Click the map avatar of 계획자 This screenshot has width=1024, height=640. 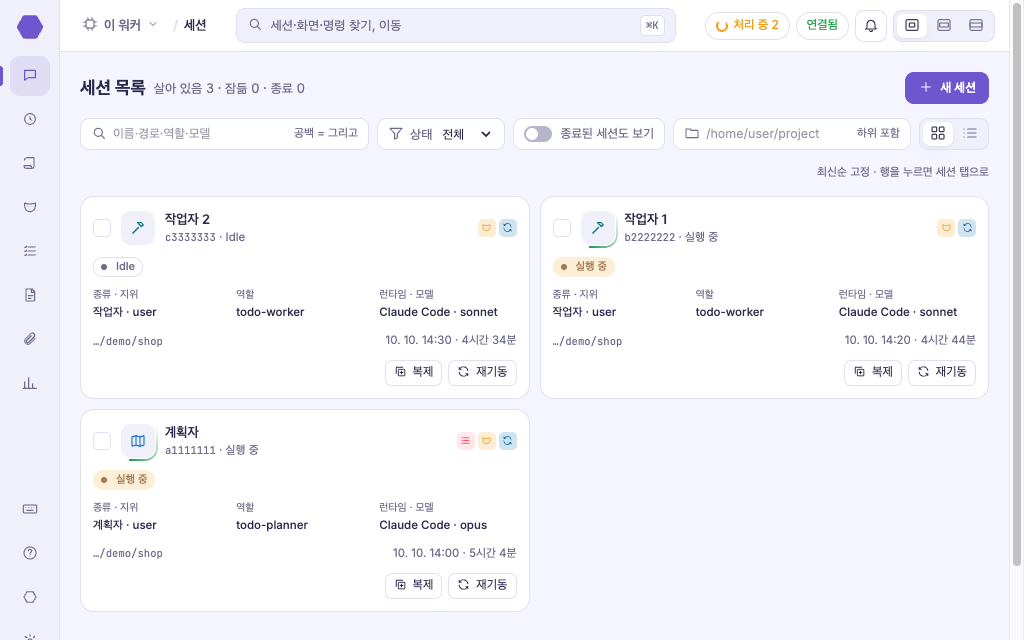point(138,441)
